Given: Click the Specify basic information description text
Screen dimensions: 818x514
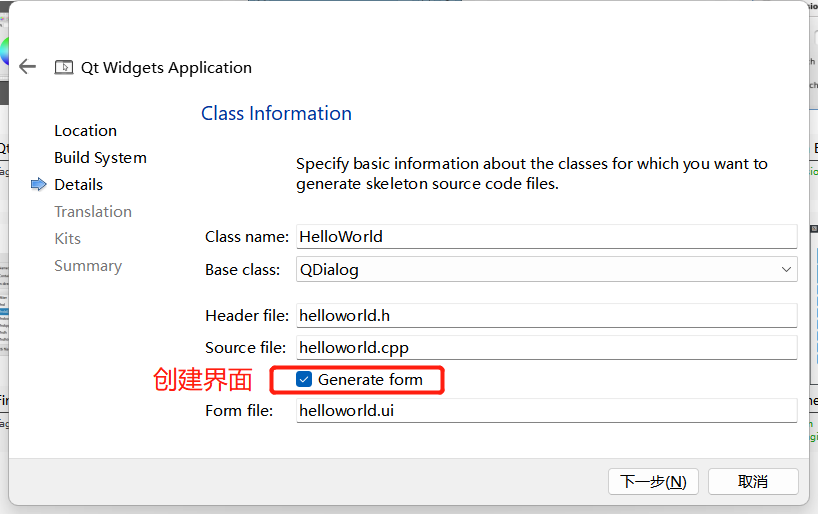Looking at the screenshot, I should click(532, 174).
